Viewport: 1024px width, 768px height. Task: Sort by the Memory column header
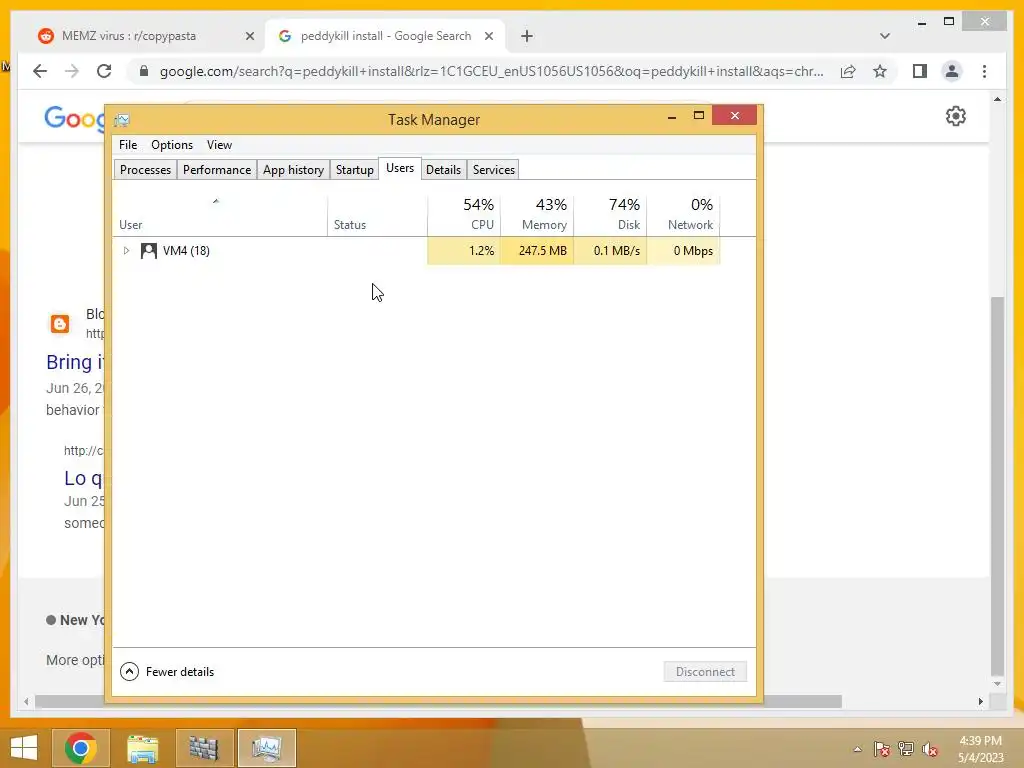point(537,216)
